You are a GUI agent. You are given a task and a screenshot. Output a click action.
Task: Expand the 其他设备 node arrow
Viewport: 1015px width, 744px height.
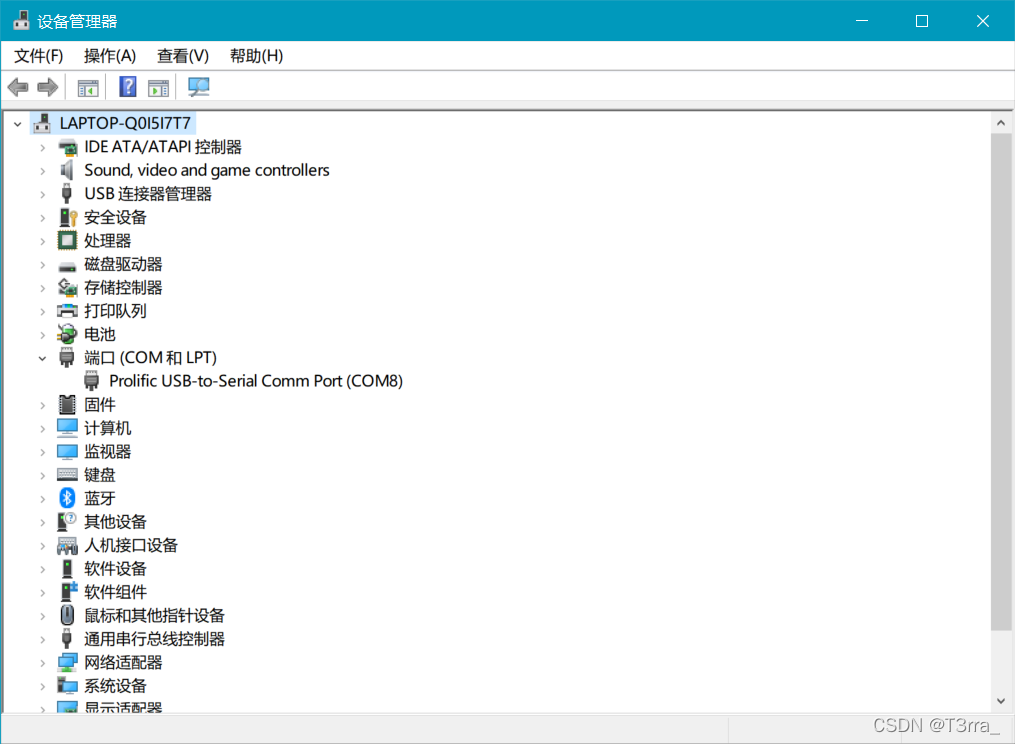coord(43,523)
